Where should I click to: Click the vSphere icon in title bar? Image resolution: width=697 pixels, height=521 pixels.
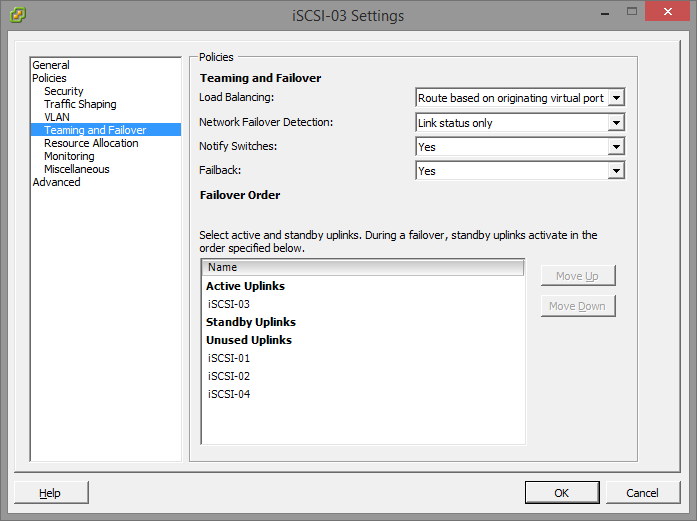point(18,15)
